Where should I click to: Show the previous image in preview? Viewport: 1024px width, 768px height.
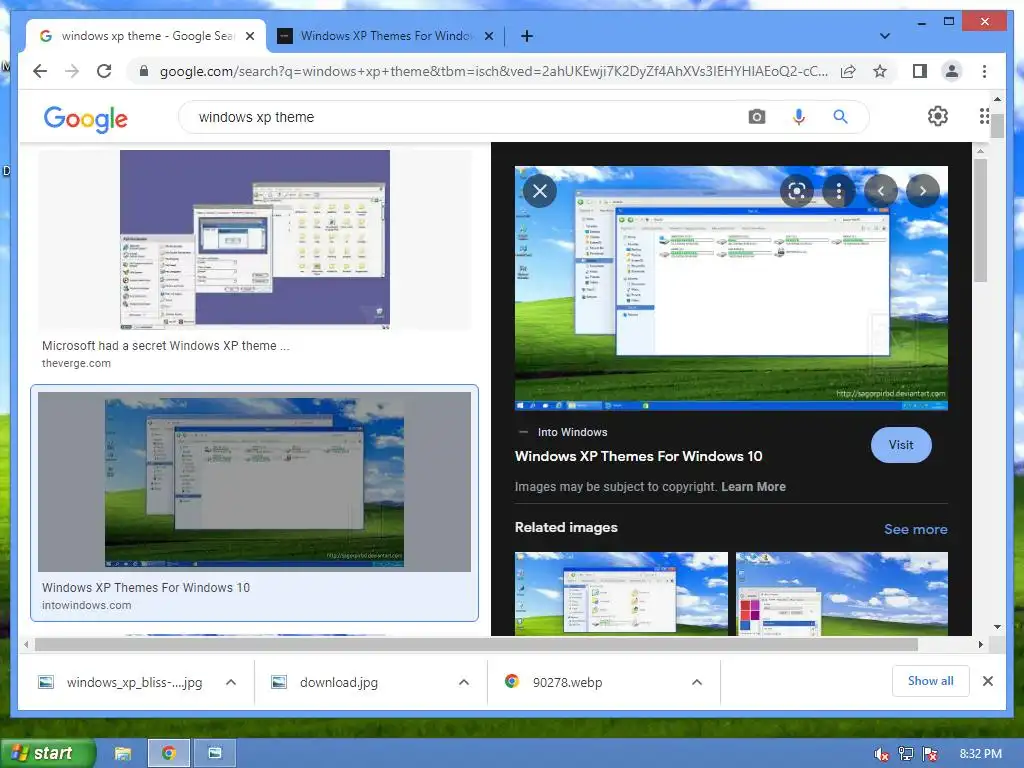click(881, 191)
